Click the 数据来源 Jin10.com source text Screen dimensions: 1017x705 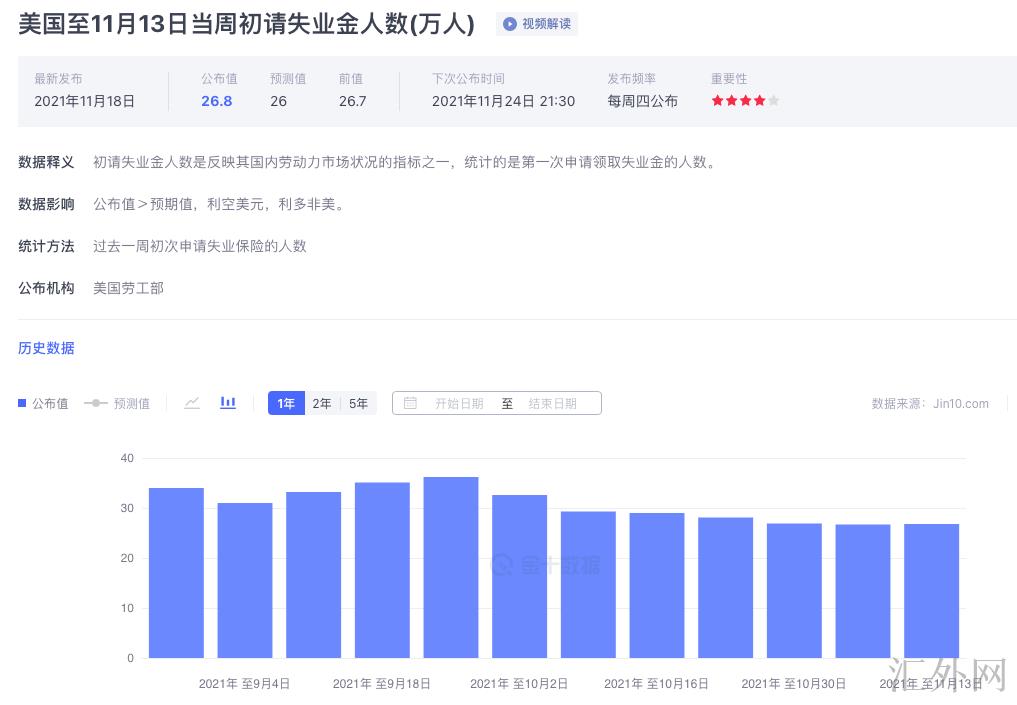pos(929,404)
